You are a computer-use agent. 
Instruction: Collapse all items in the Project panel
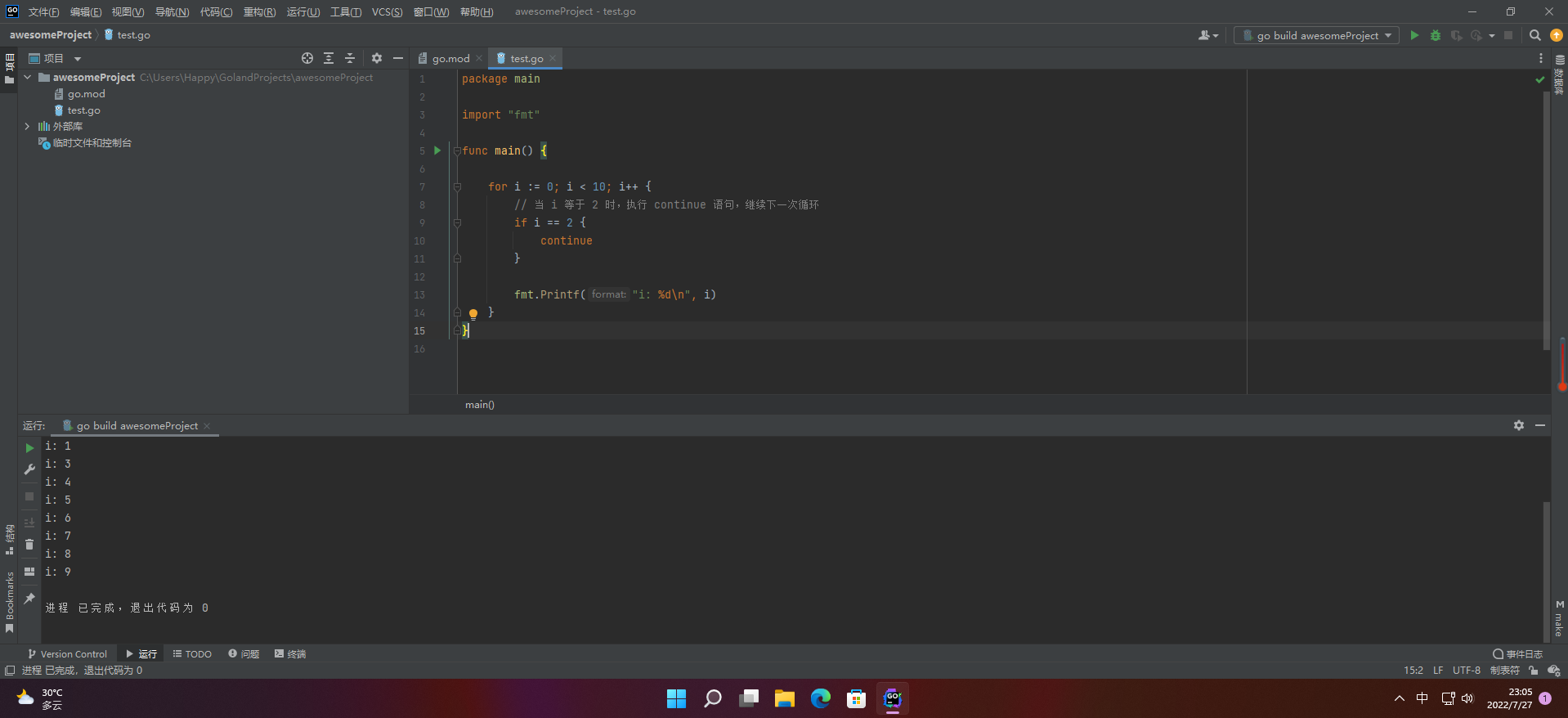coord(350,58)
